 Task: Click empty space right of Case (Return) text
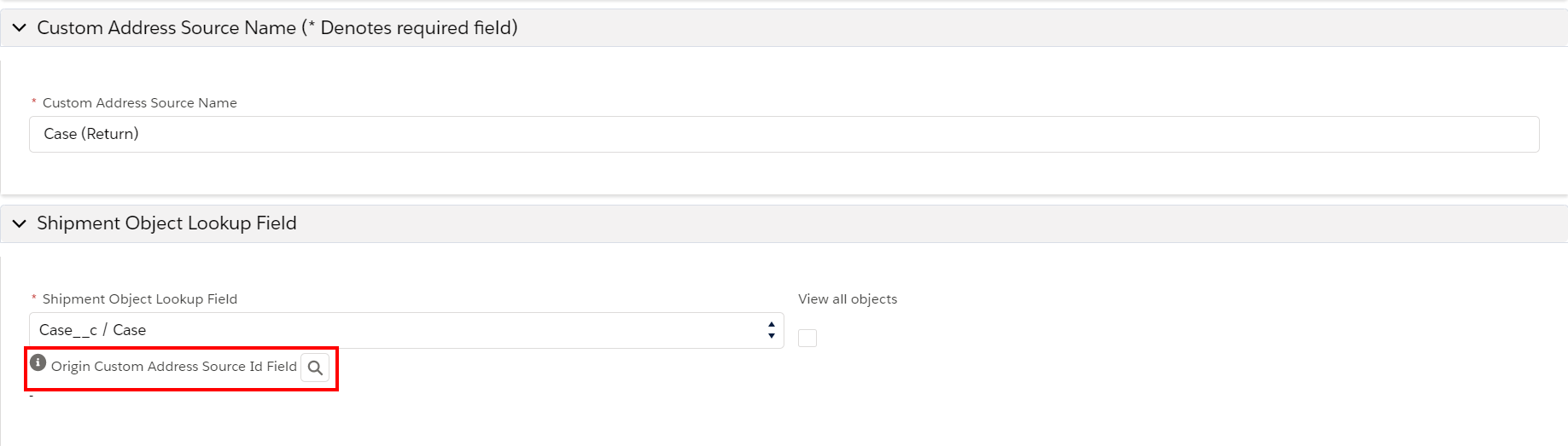[x=836, y=134]
